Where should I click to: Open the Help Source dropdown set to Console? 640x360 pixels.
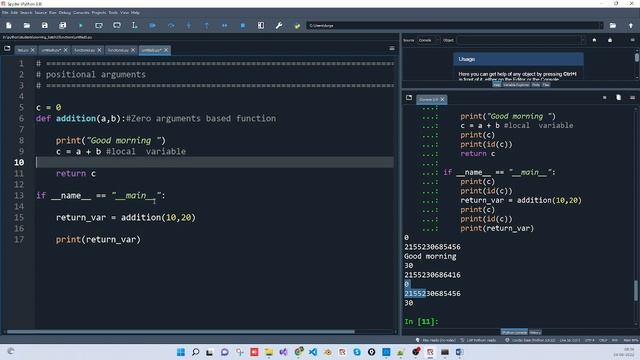(428, 40)
